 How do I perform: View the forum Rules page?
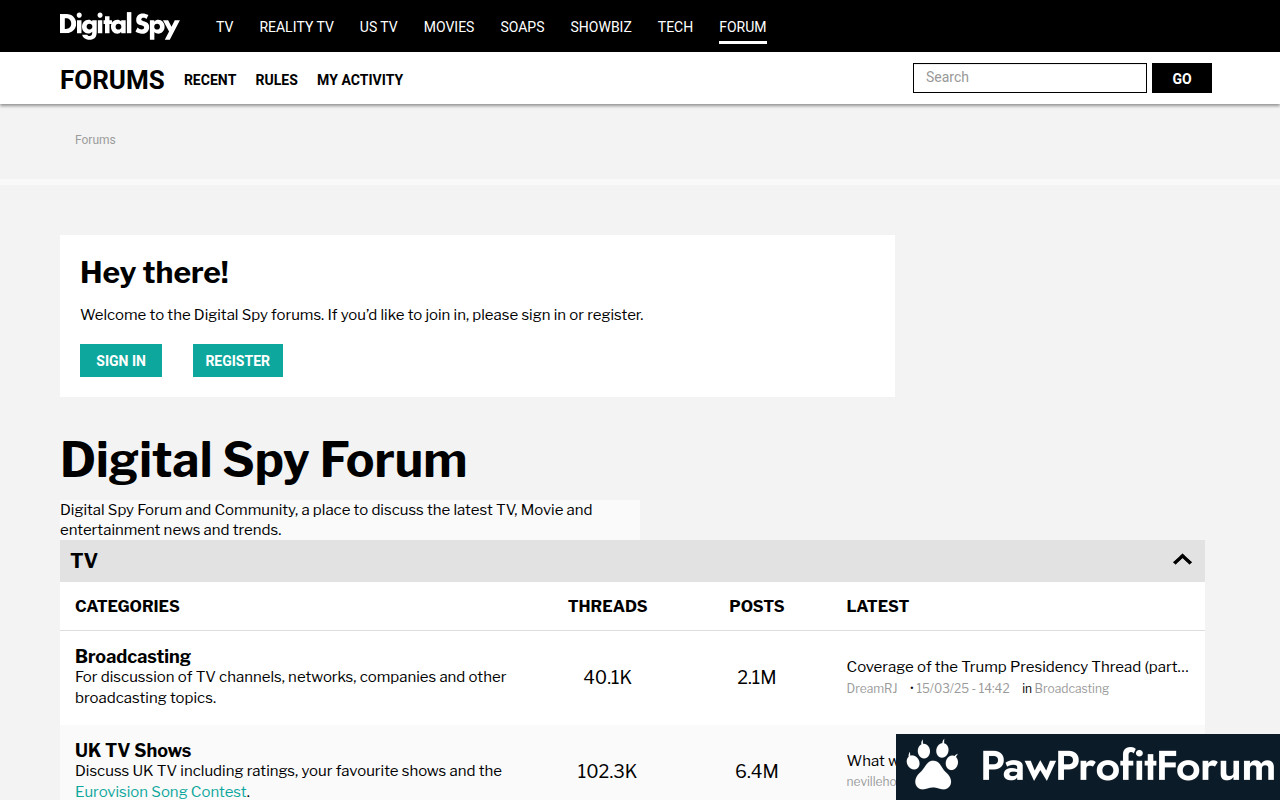coord(277,80)
